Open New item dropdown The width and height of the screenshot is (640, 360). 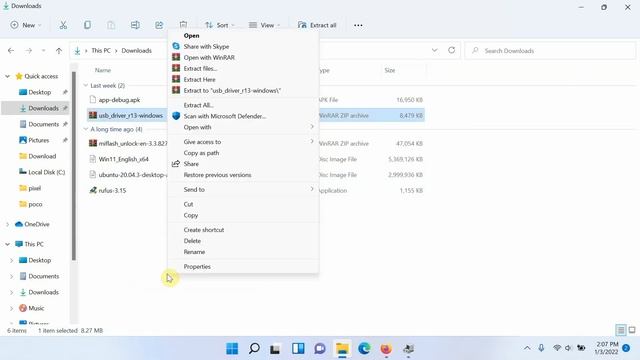(26, 25)
